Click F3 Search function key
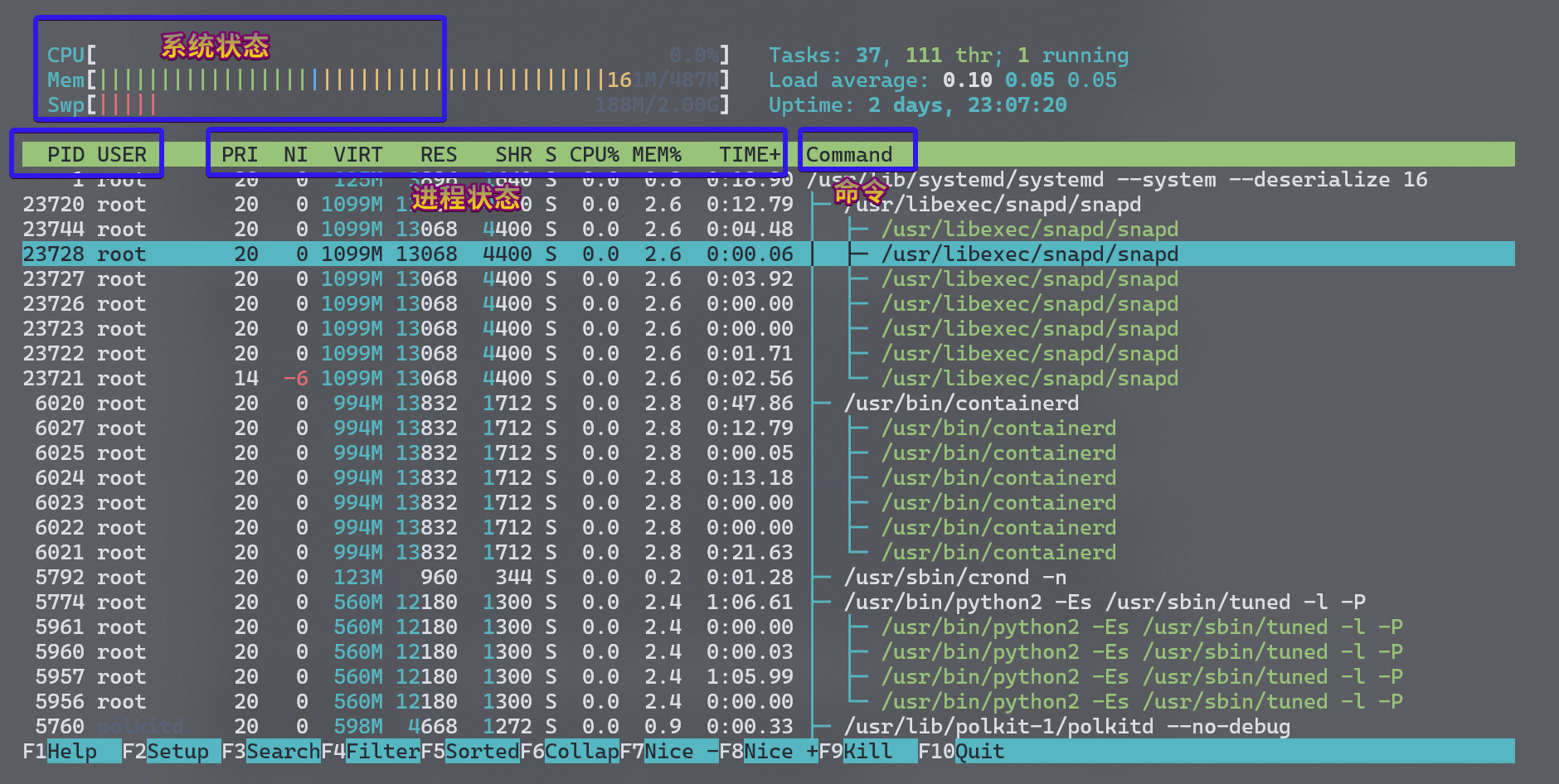 283,752
